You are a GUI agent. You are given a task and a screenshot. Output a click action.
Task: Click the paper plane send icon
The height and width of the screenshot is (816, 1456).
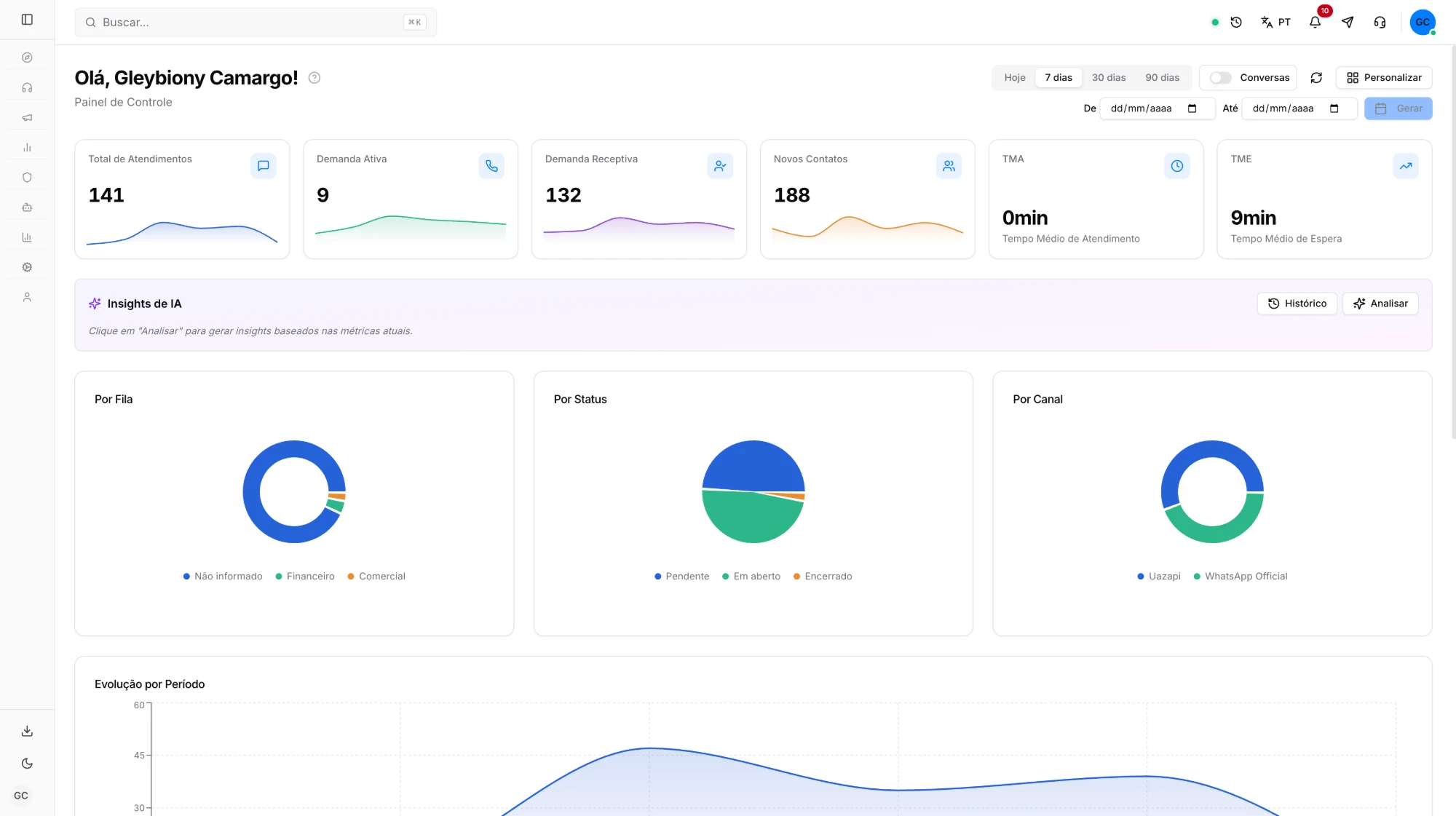(1348, 23)
